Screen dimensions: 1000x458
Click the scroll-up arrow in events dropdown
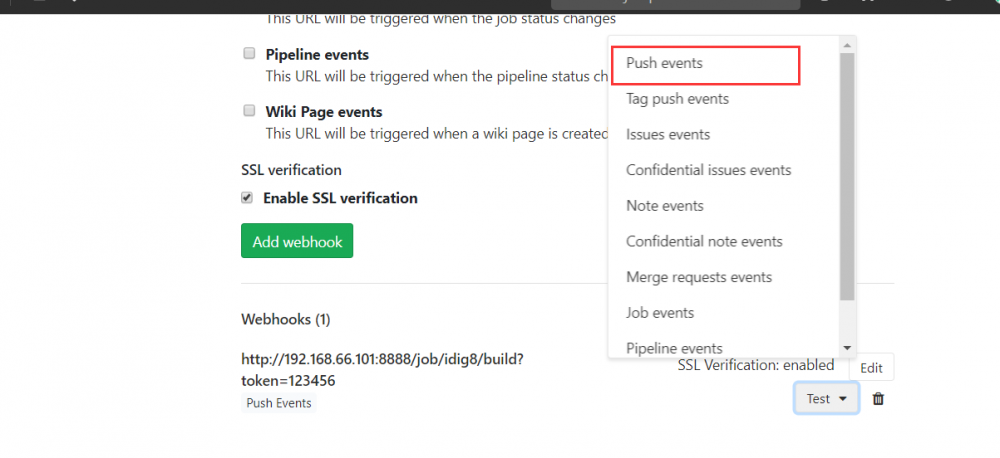pos(847,46)
